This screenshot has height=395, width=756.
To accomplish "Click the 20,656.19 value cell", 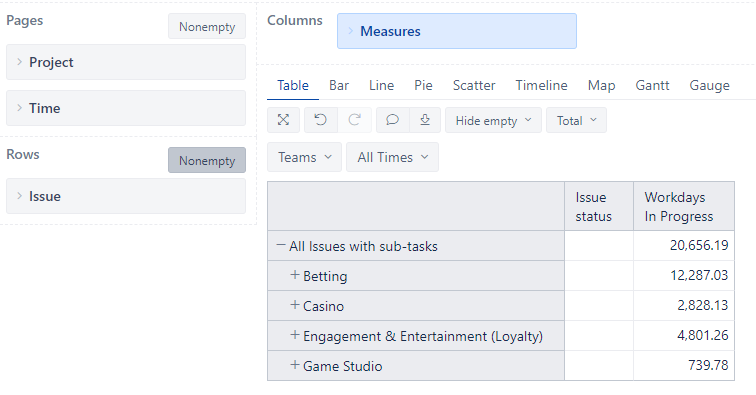I will click(684, 245).
